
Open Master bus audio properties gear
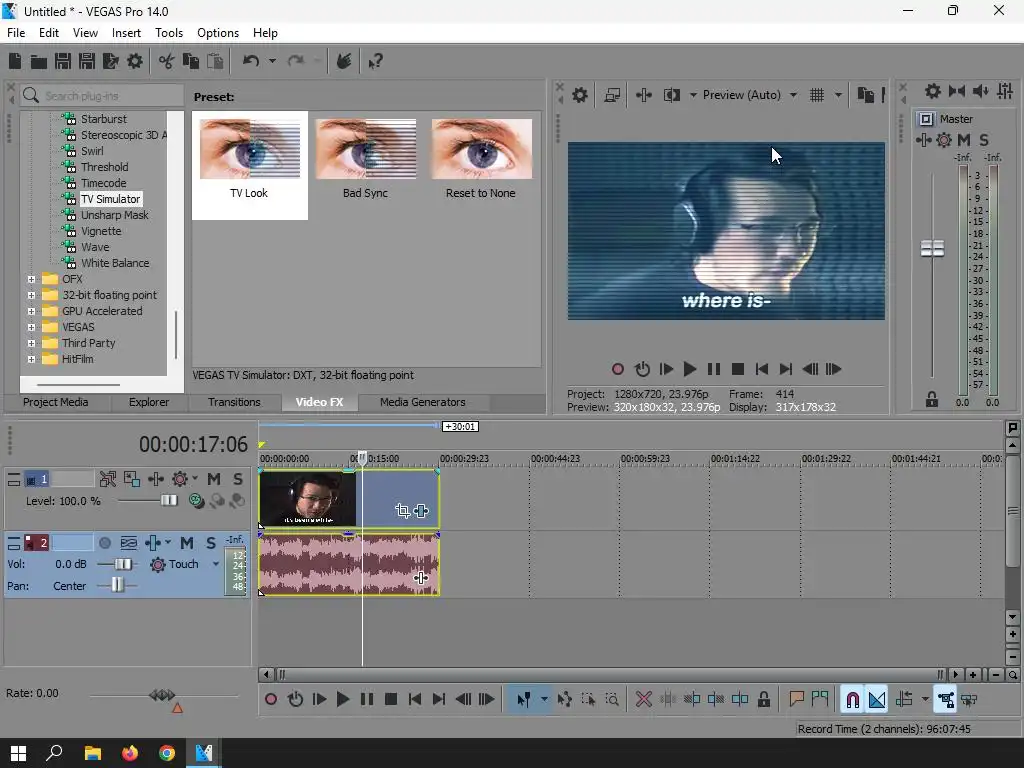coord(933,91)
